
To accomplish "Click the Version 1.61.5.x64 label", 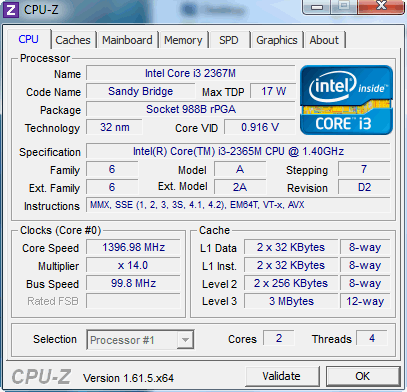I will [128, 378].
